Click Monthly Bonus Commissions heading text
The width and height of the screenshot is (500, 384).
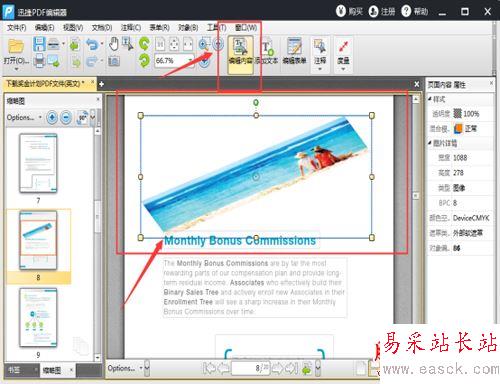[240, 240]
